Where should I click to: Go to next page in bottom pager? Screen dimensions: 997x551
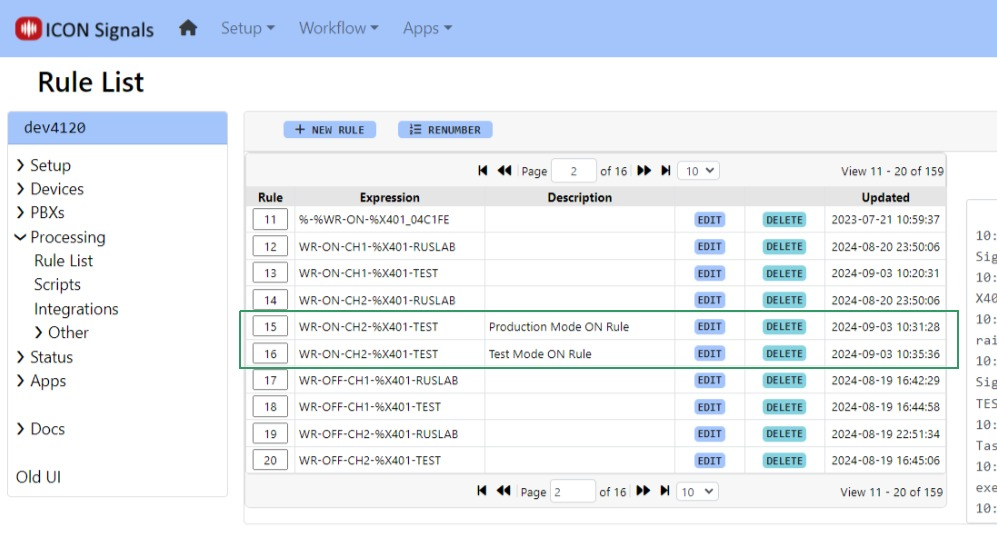[644, 491]
